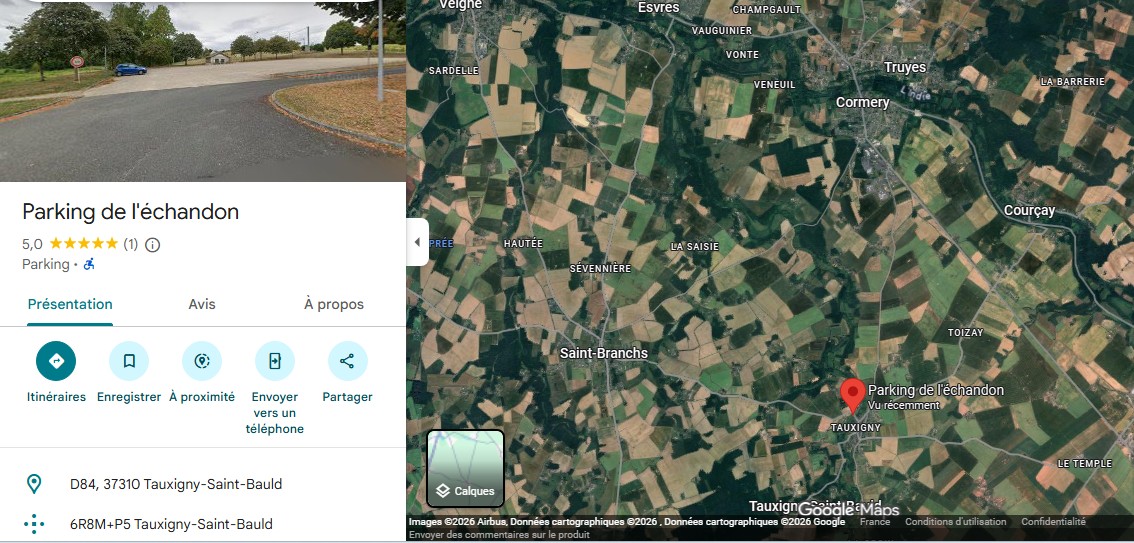The height and width of the screenshot is (543, 1134).
Task: Click Envoyer des commentaires sur le produit
Action: pyautogui.click(x=499, y=534)
